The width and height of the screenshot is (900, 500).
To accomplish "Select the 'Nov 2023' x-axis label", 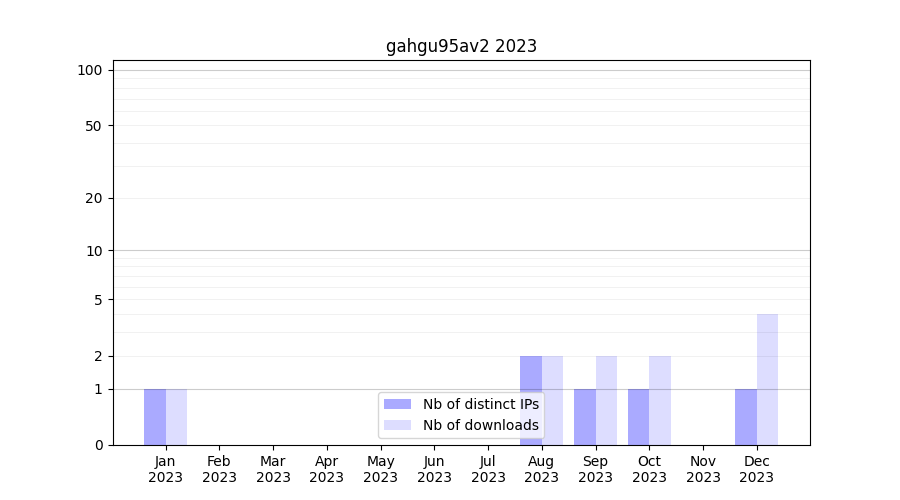I will point(703,469).
